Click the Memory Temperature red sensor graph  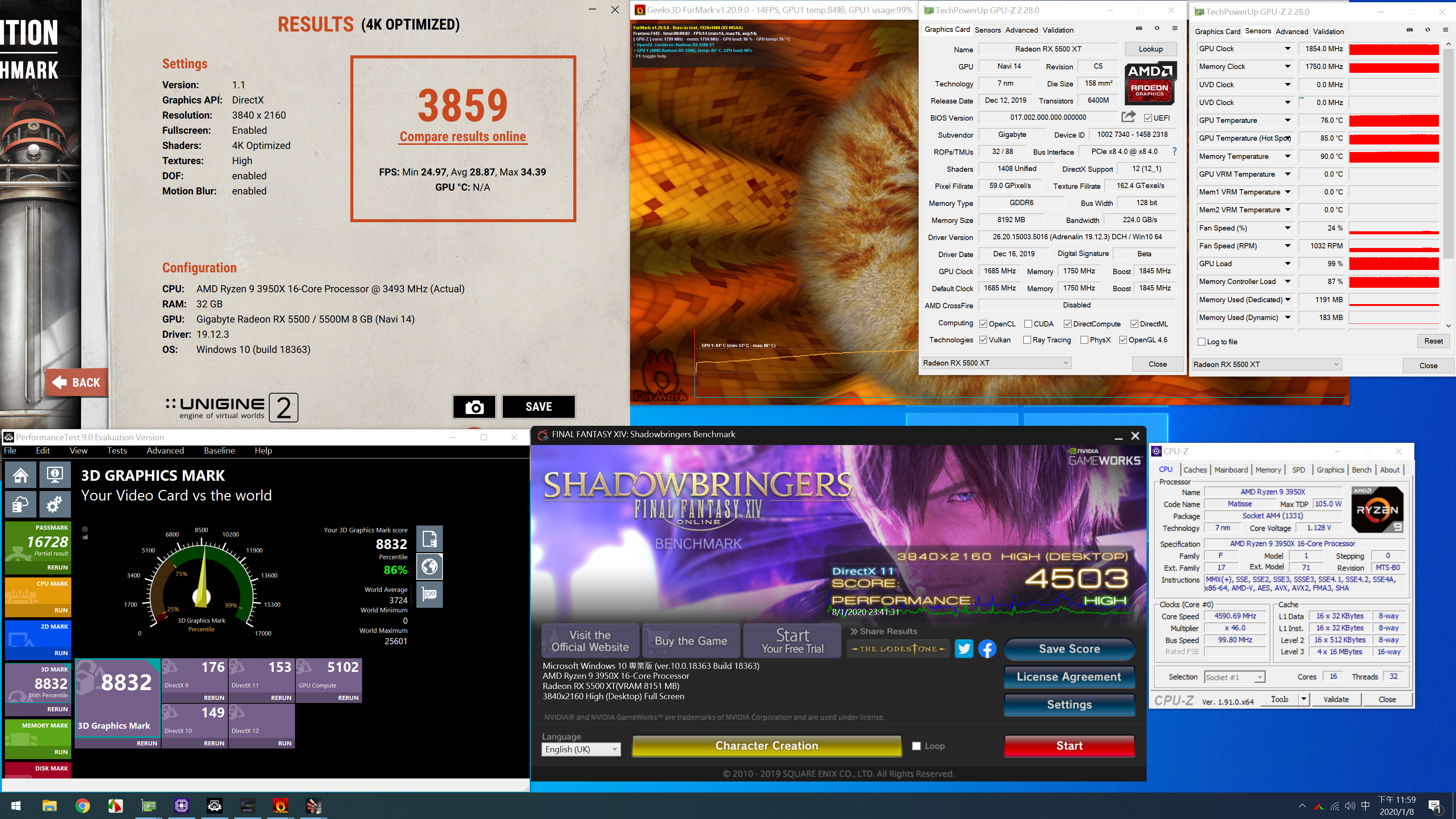pos(1394,157)
